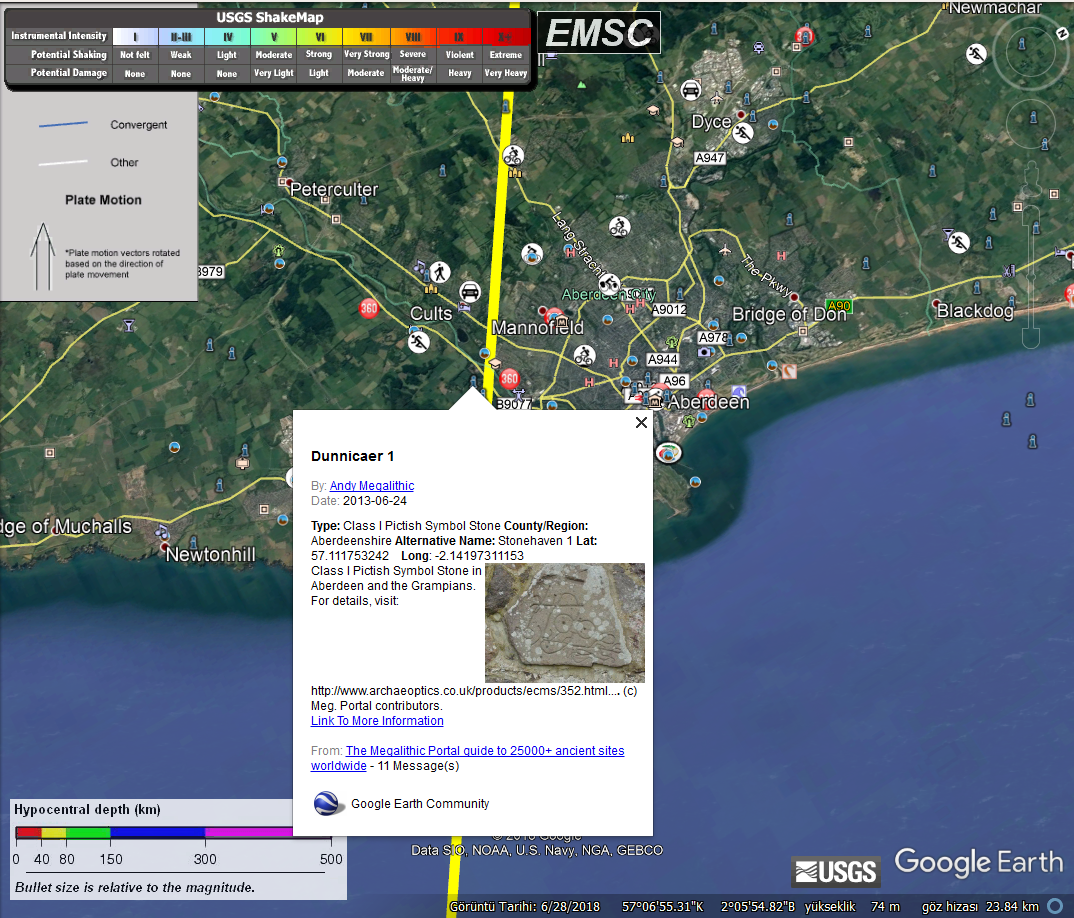1074x918 pixels.
Task: Click cyclist icon south of Mannofield
Action: (584, 356)
